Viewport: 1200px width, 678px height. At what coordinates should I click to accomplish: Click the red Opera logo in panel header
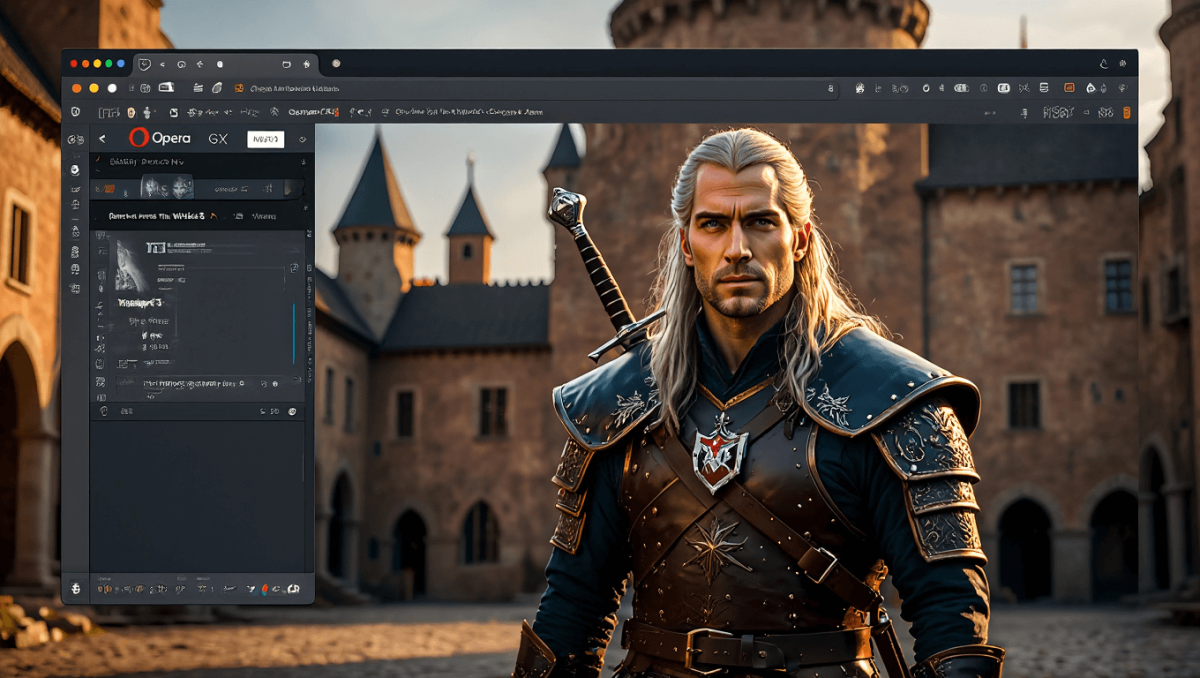[x=139, y=138]
